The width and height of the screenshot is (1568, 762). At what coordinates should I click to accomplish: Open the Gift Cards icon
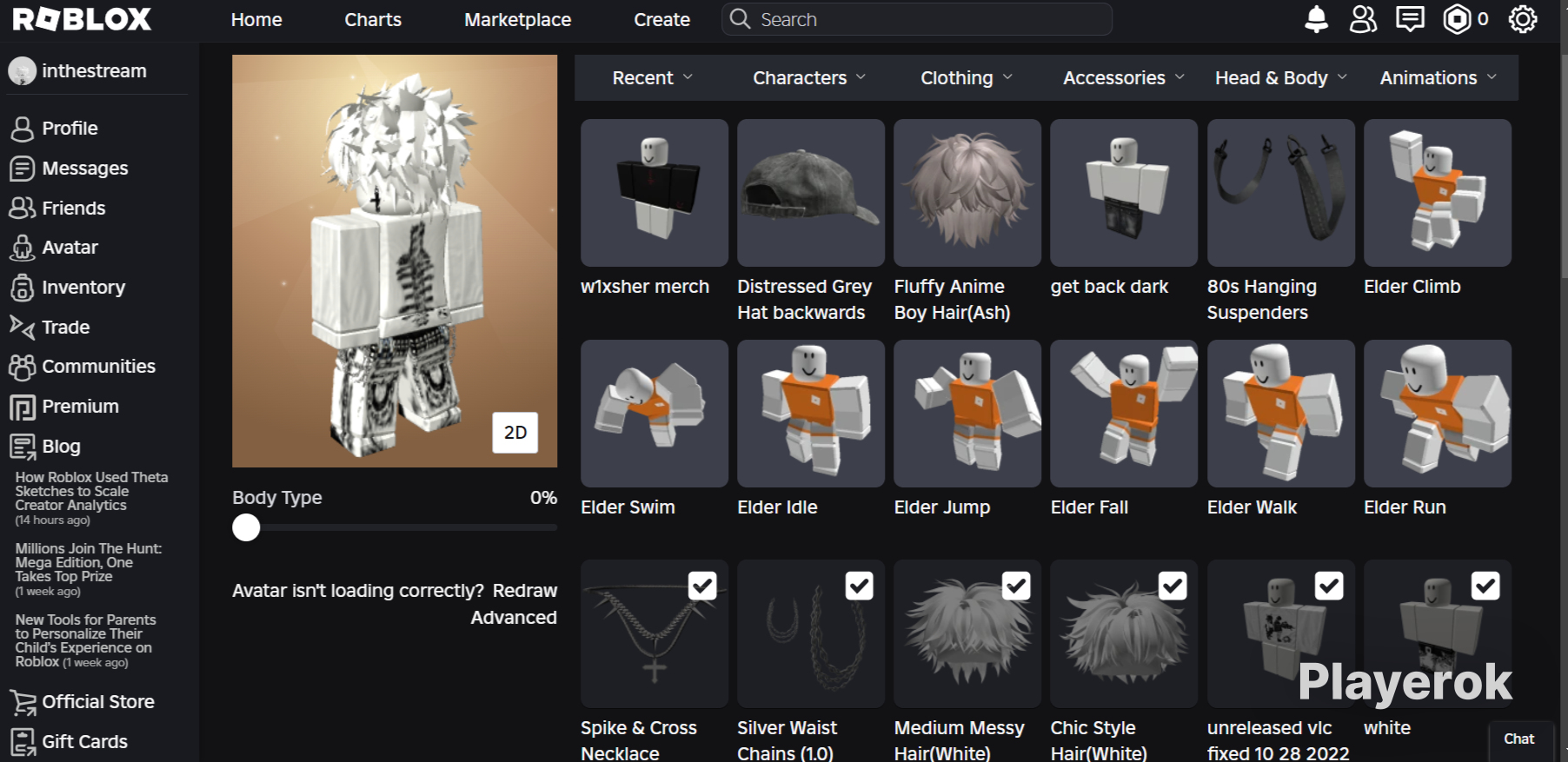coord(22,742)
